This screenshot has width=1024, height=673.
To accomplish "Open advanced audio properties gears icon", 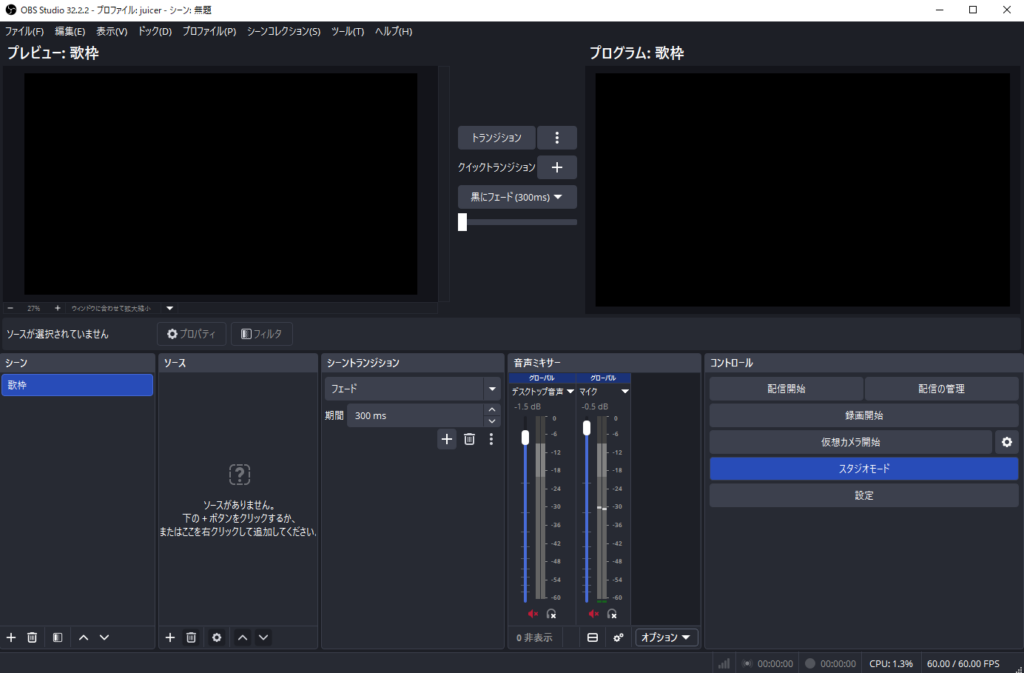I will coord(618,637).
